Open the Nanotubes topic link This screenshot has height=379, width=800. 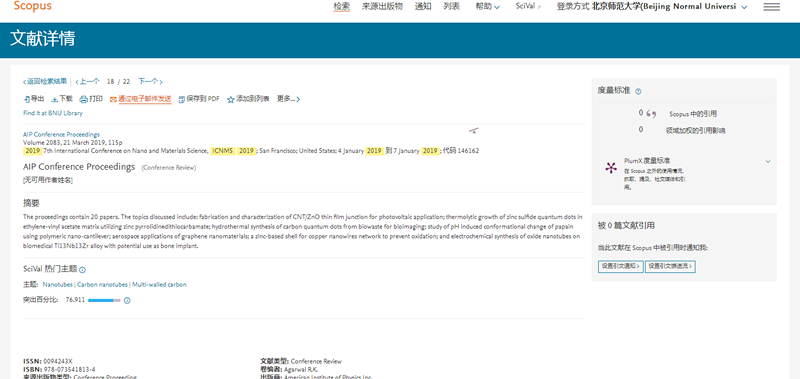point(58,285)
